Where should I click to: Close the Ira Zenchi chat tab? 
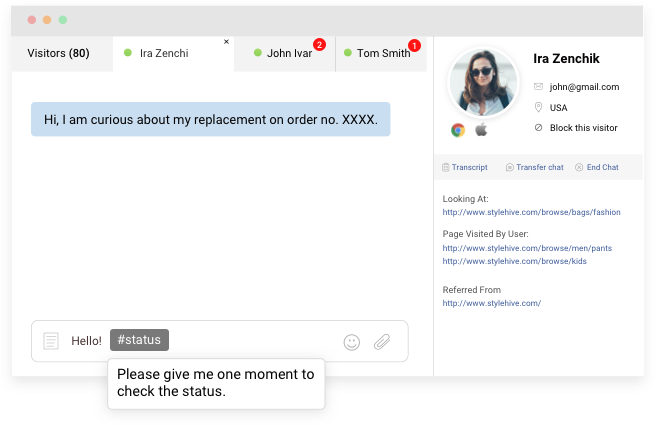pyautogui.click(x=226, y=42)
